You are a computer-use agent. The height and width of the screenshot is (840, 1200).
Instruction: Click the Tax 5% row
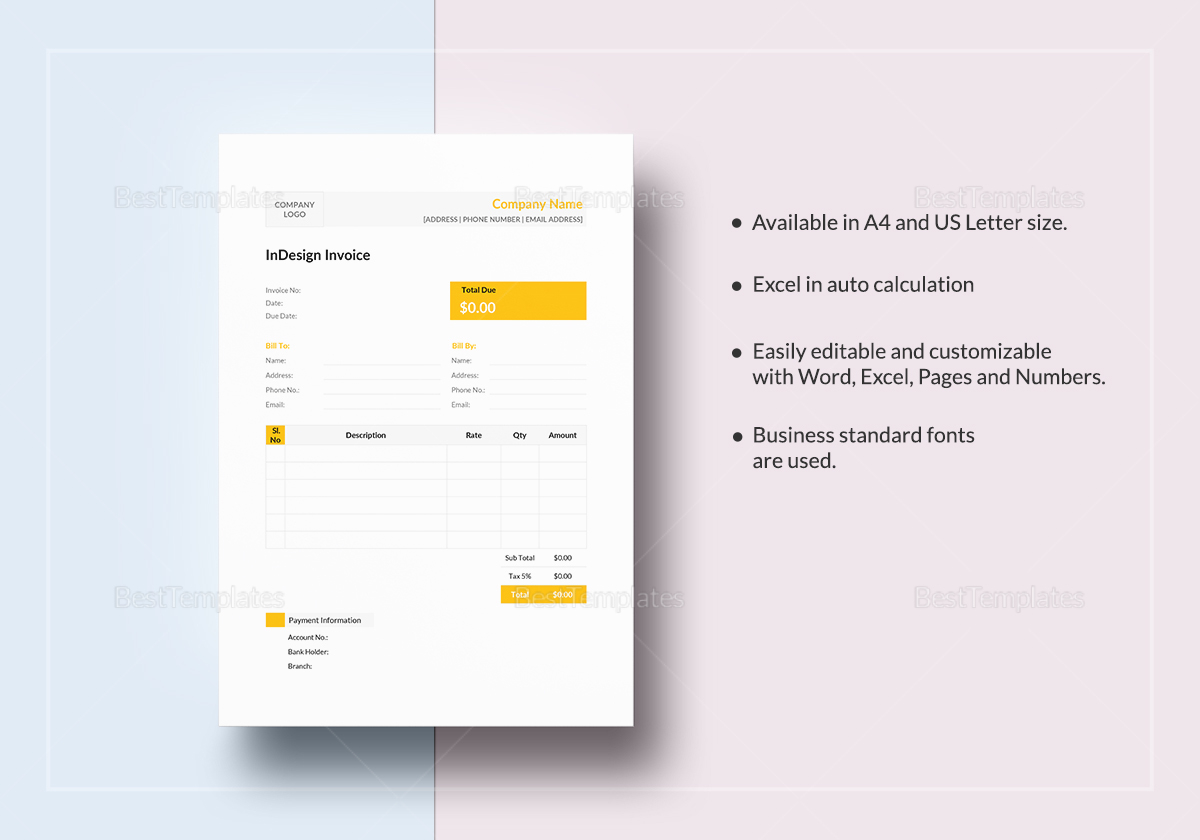coord(520,575)
